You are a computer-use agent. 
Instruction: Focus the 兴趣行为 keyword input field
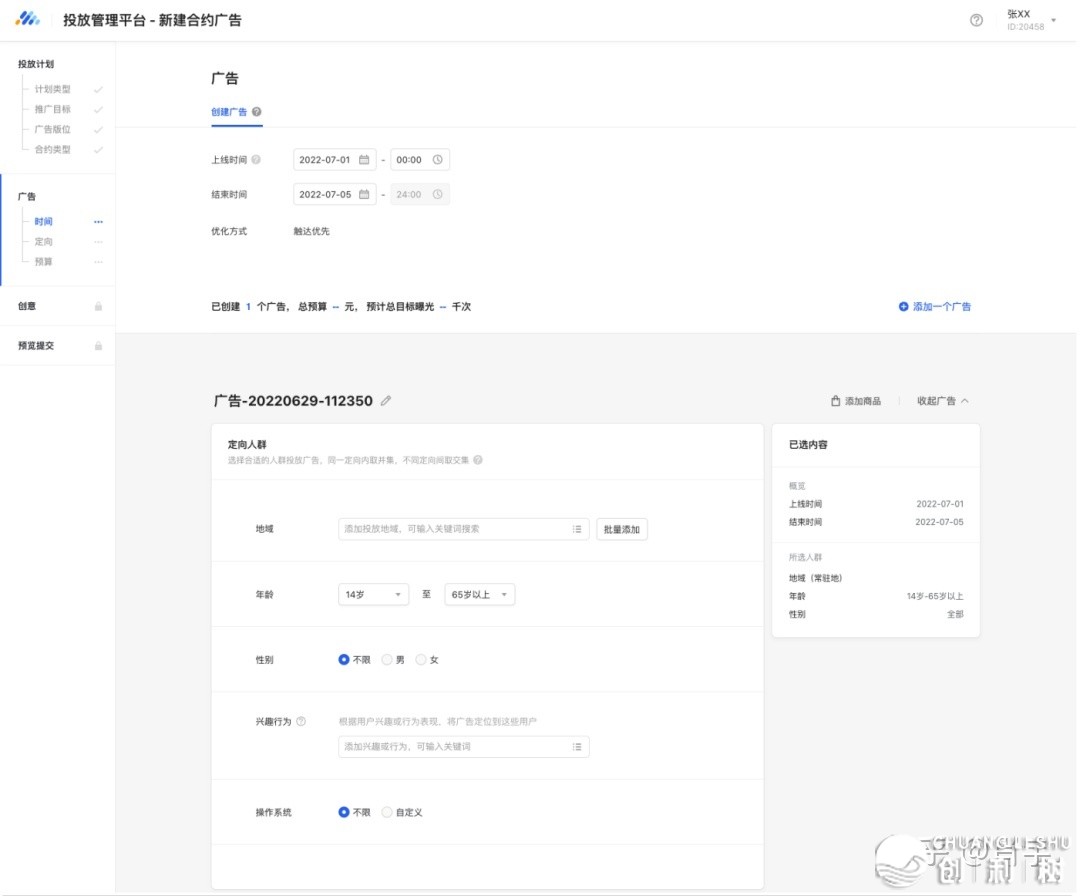464,747
